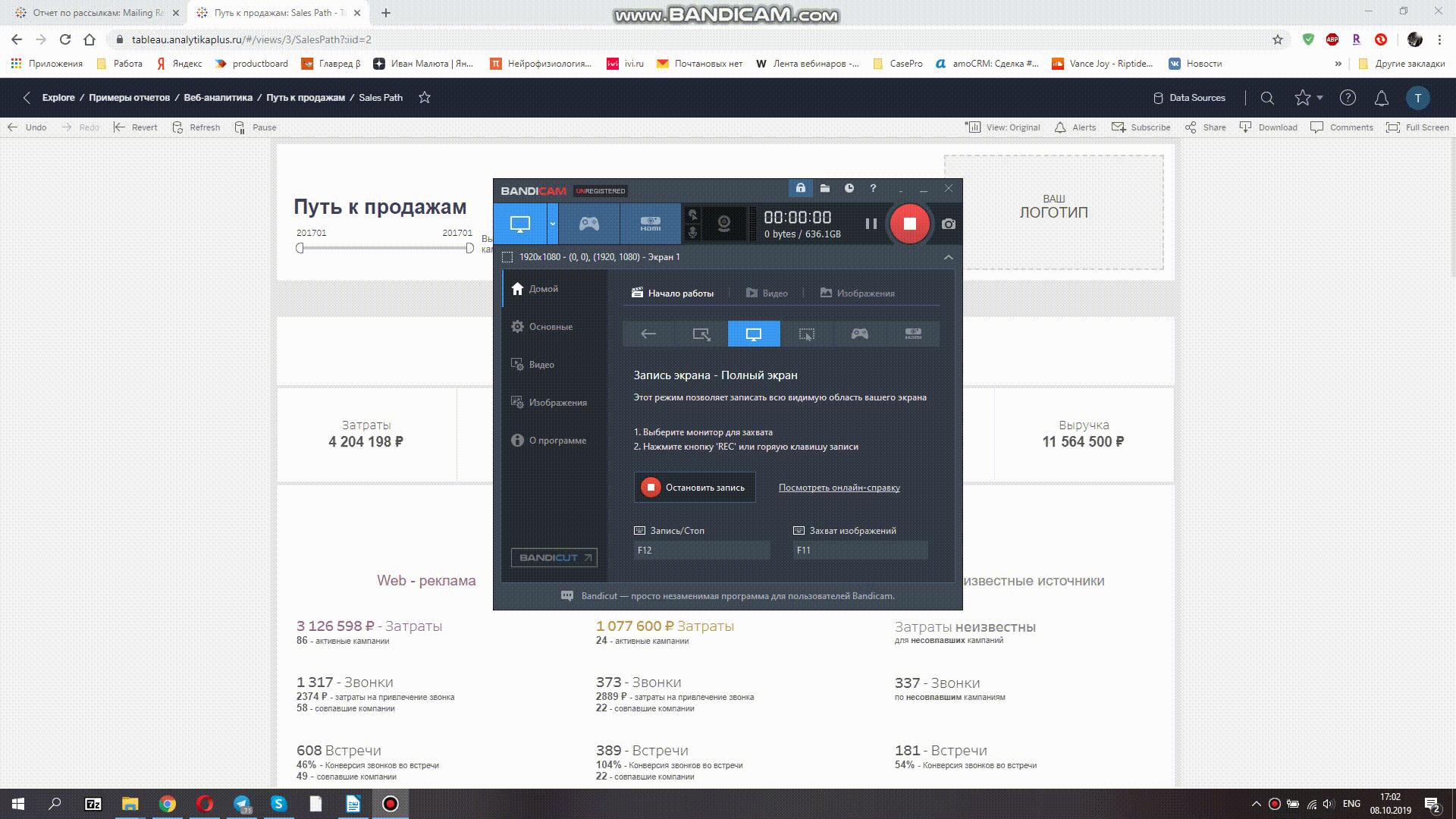
Task: Open Bandicam help with the question mark icon
Action: tap(872, 188)
